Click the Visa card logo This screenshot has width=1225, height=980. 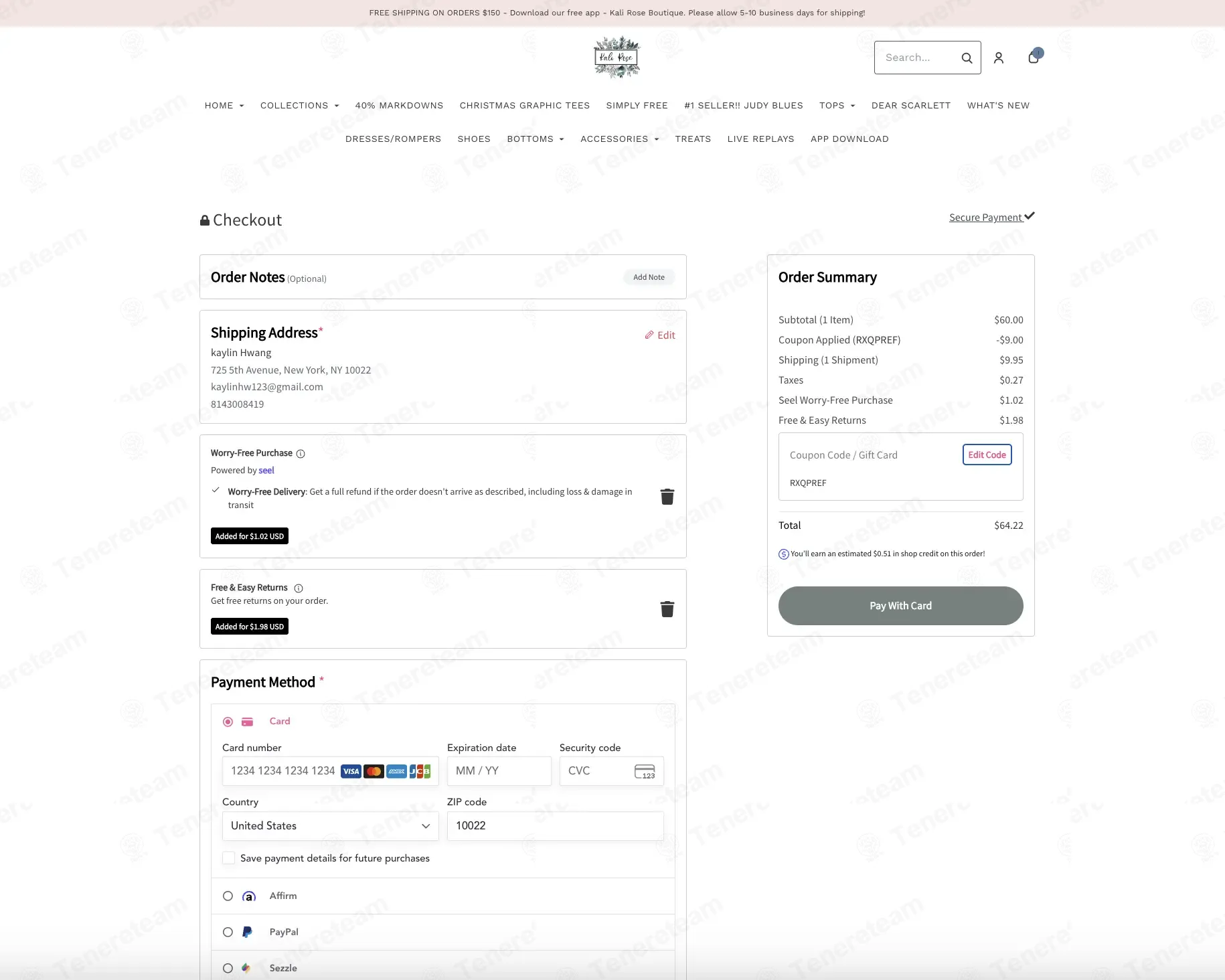coord(351,771)
